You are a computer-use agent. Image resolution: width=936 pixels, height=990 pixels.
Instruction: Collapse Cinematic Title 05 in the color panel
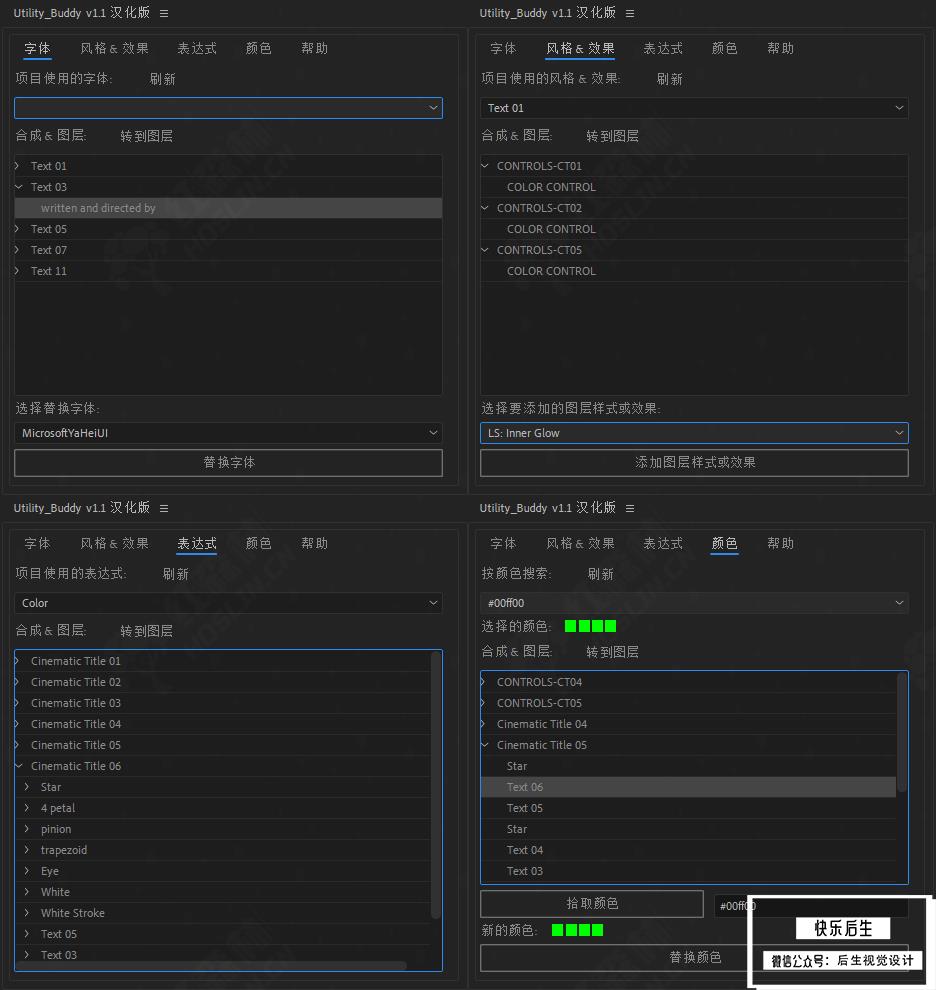pos(485,745)
